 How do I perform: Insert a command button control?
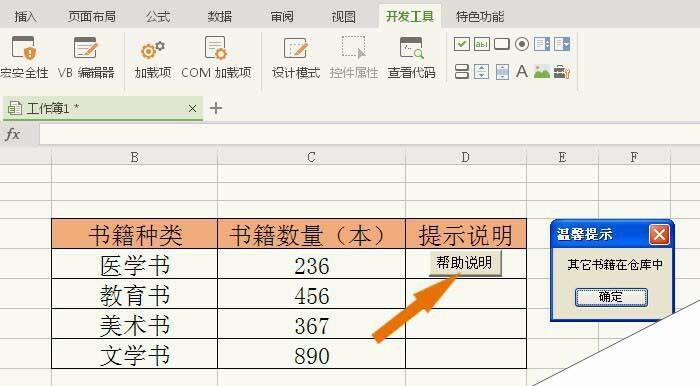(x=502, y=44)
